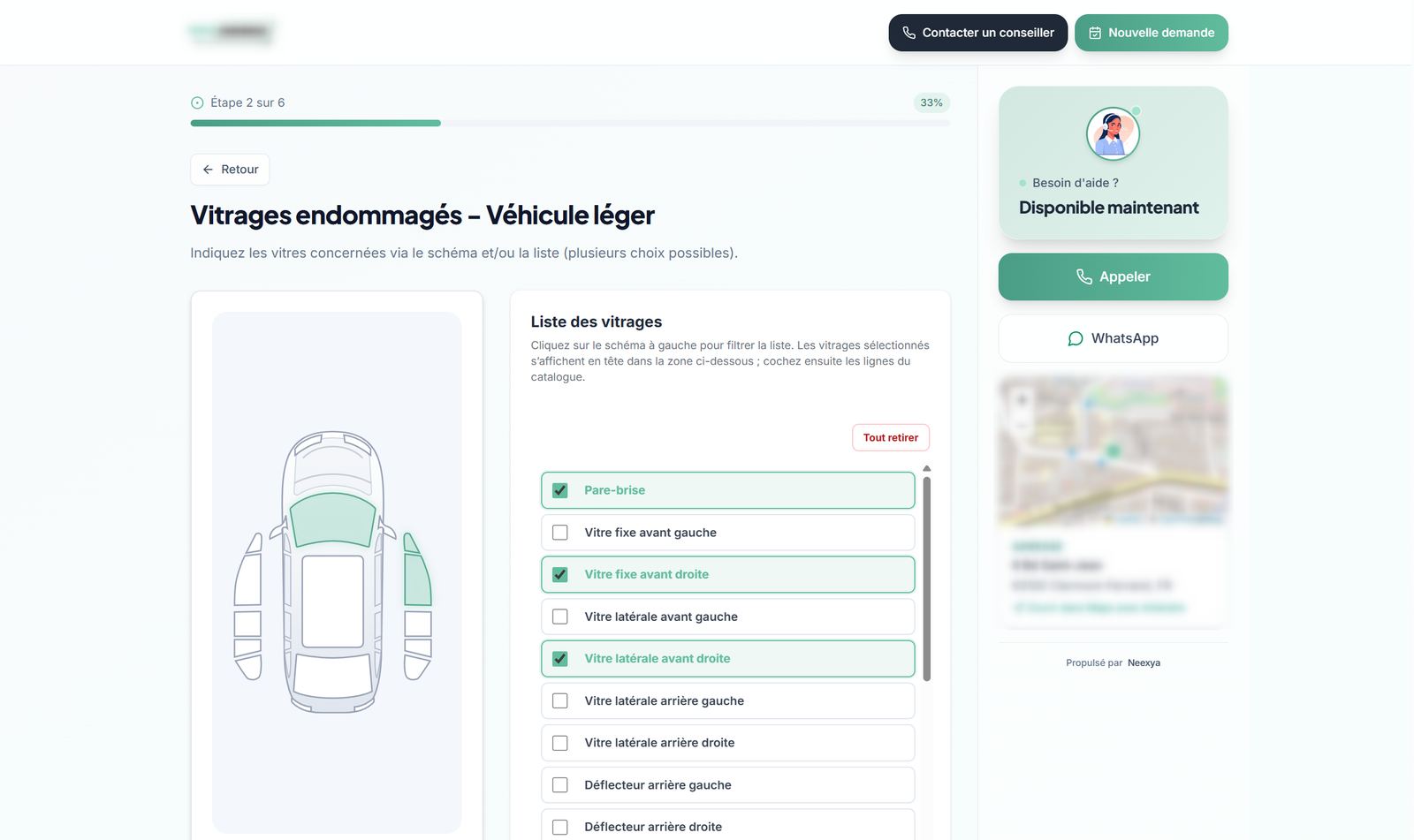The width and height of the screenshot is (1414, 840).
Task: Click the phone icon in Contacter un conseiller
Action: click(908, 33)
